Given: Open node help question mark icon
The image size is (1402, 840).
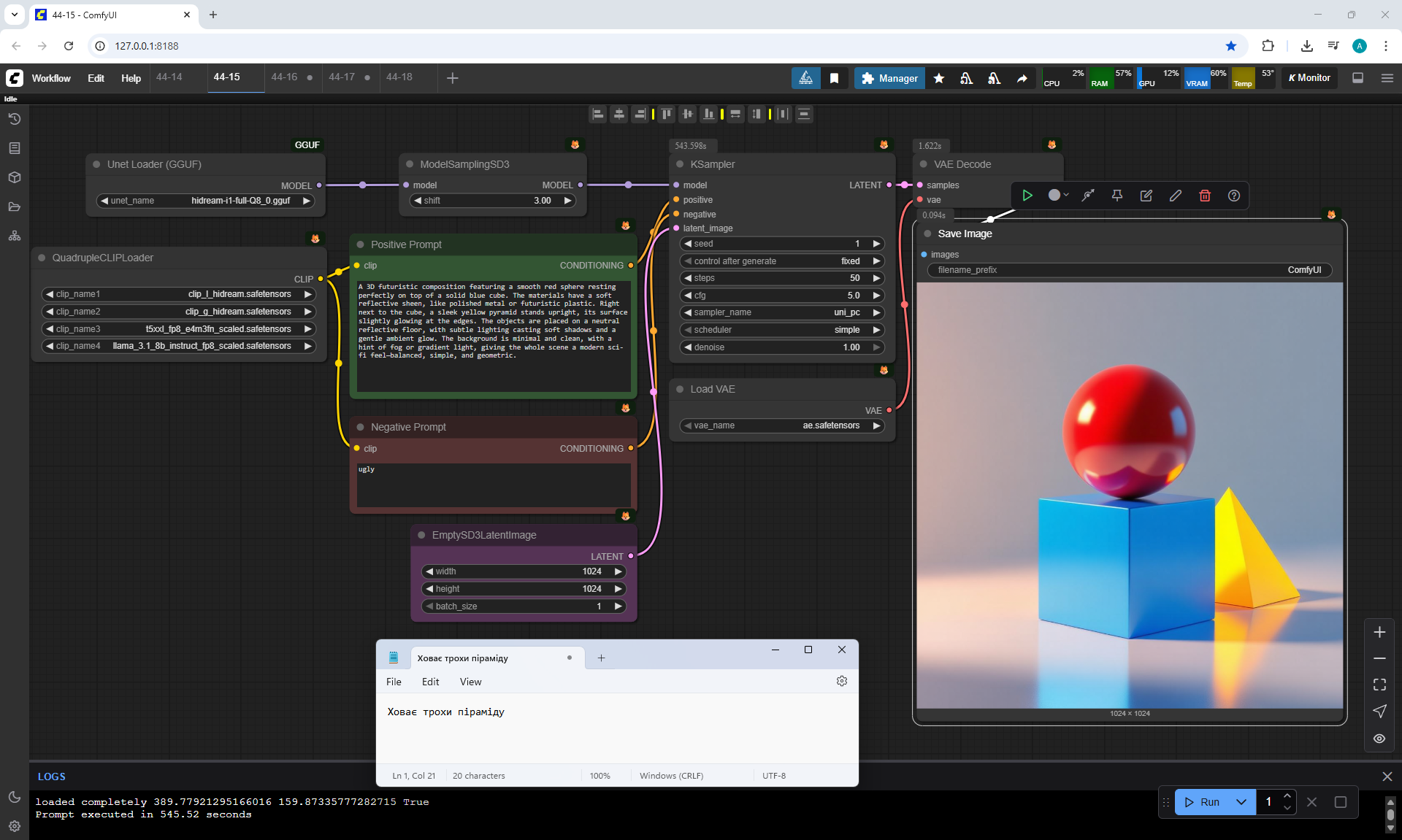Looking at the screenshot, I should click(x=1234, y=196).
